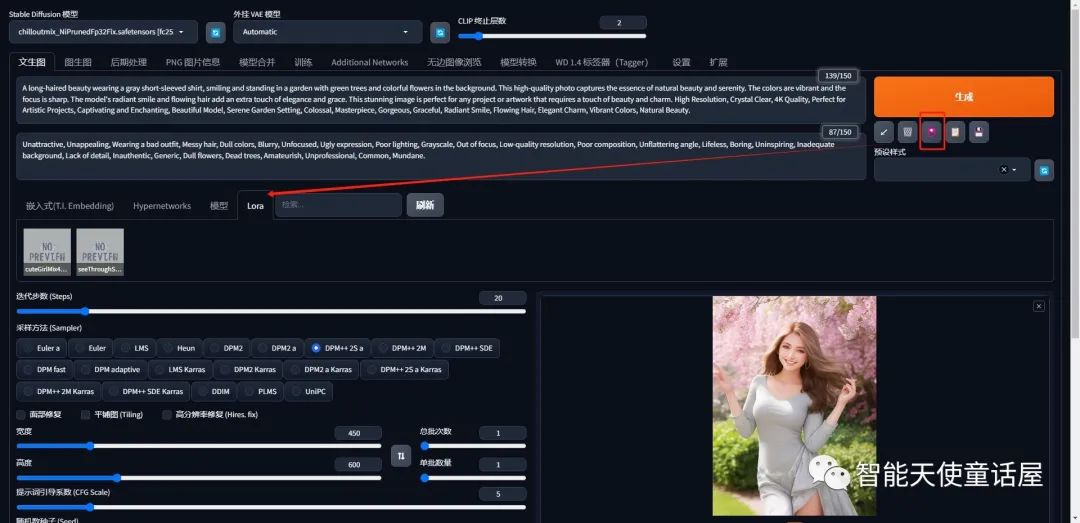Select the DPM2 a Karras sampler
The height and width of the screenshot is (523, 1080).
[x=321, y=369]
